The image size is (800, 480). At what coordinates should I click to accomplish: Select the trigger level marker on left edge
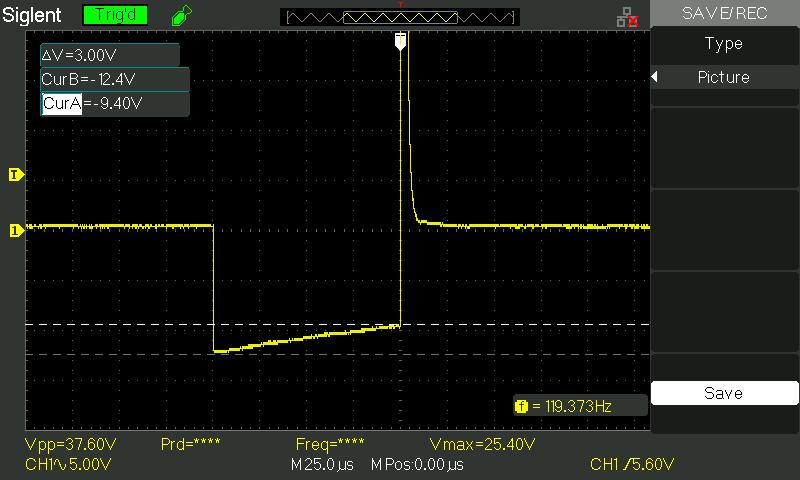pos(15,175)
